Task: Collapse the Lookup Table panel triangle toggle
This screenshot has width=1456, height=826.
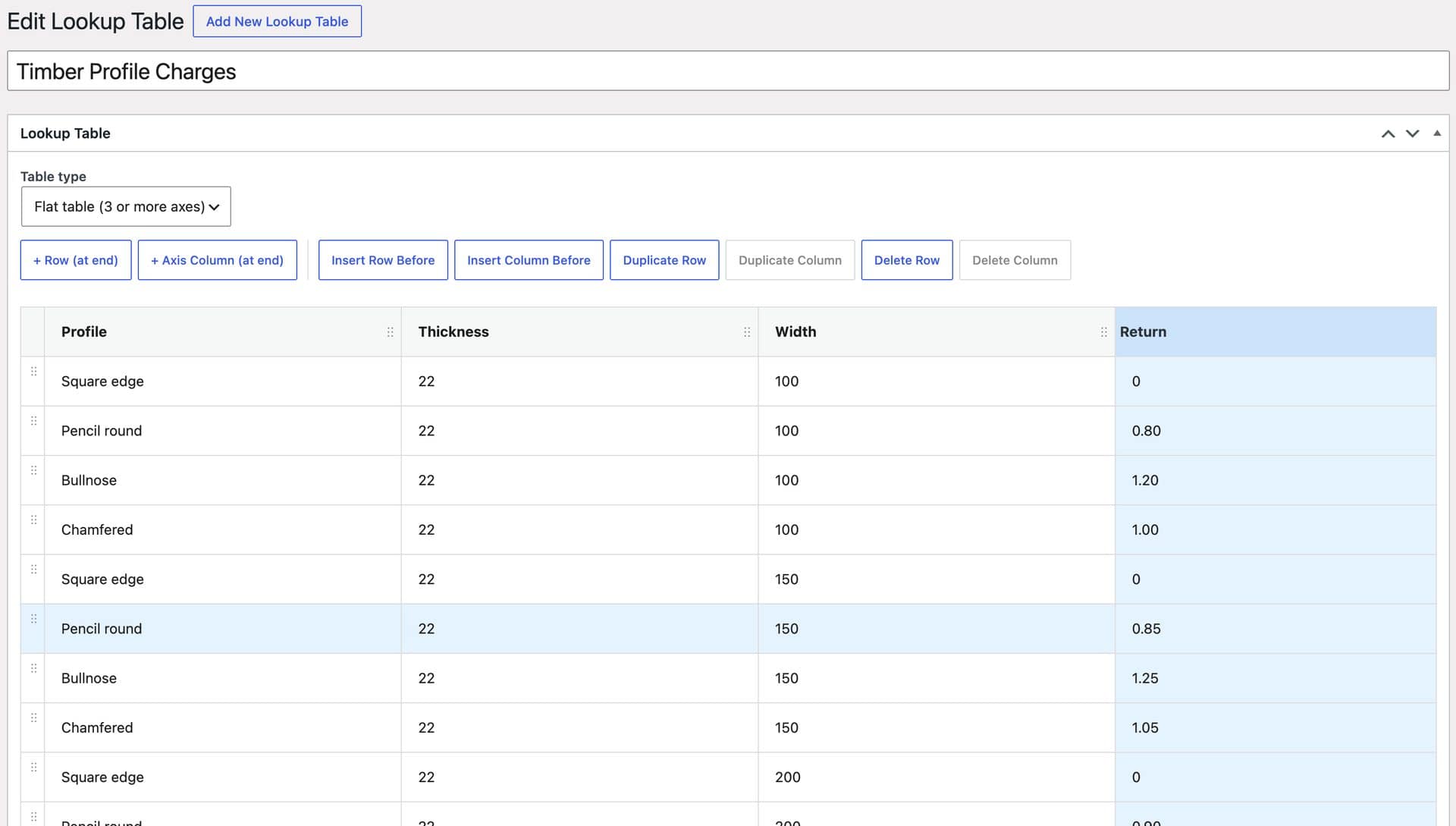Action: 1436,133
